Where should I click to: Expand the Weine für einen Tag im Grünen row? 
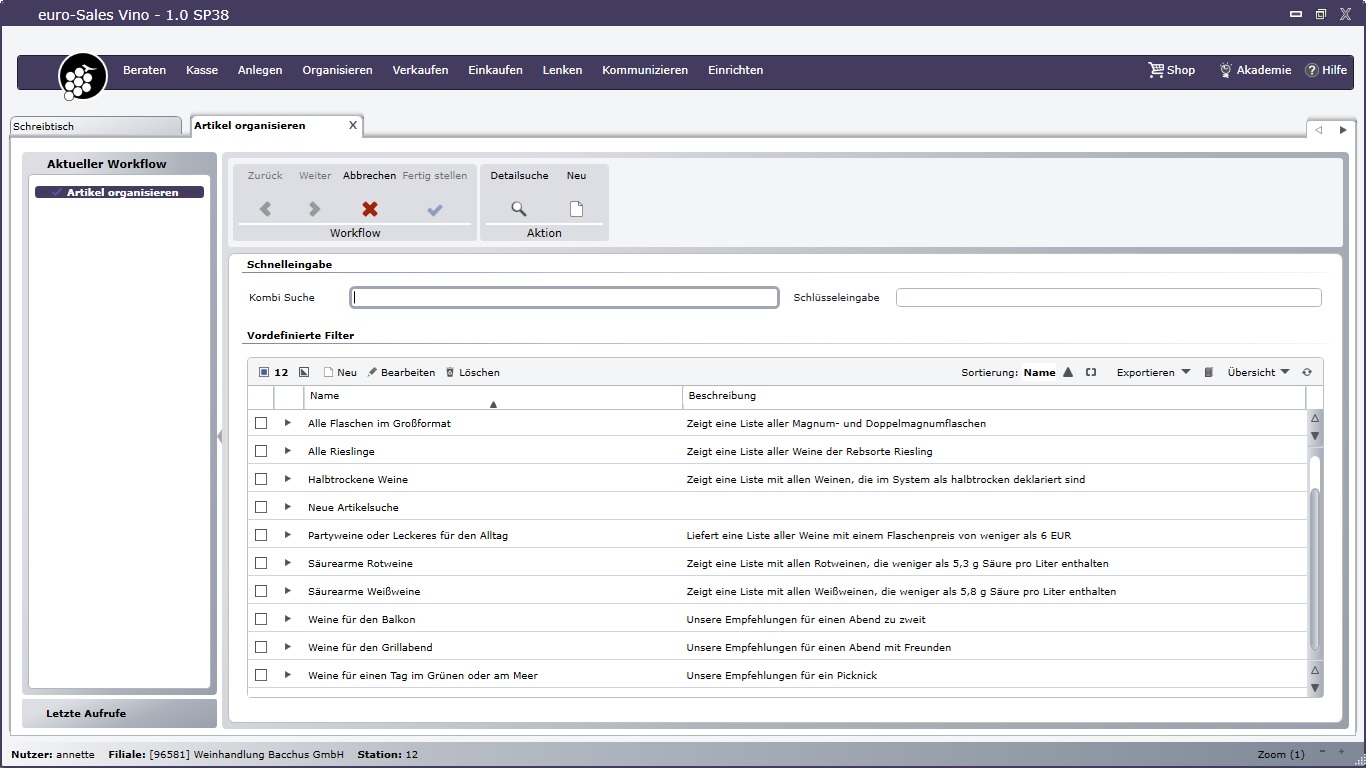click(x=288, y=675)
